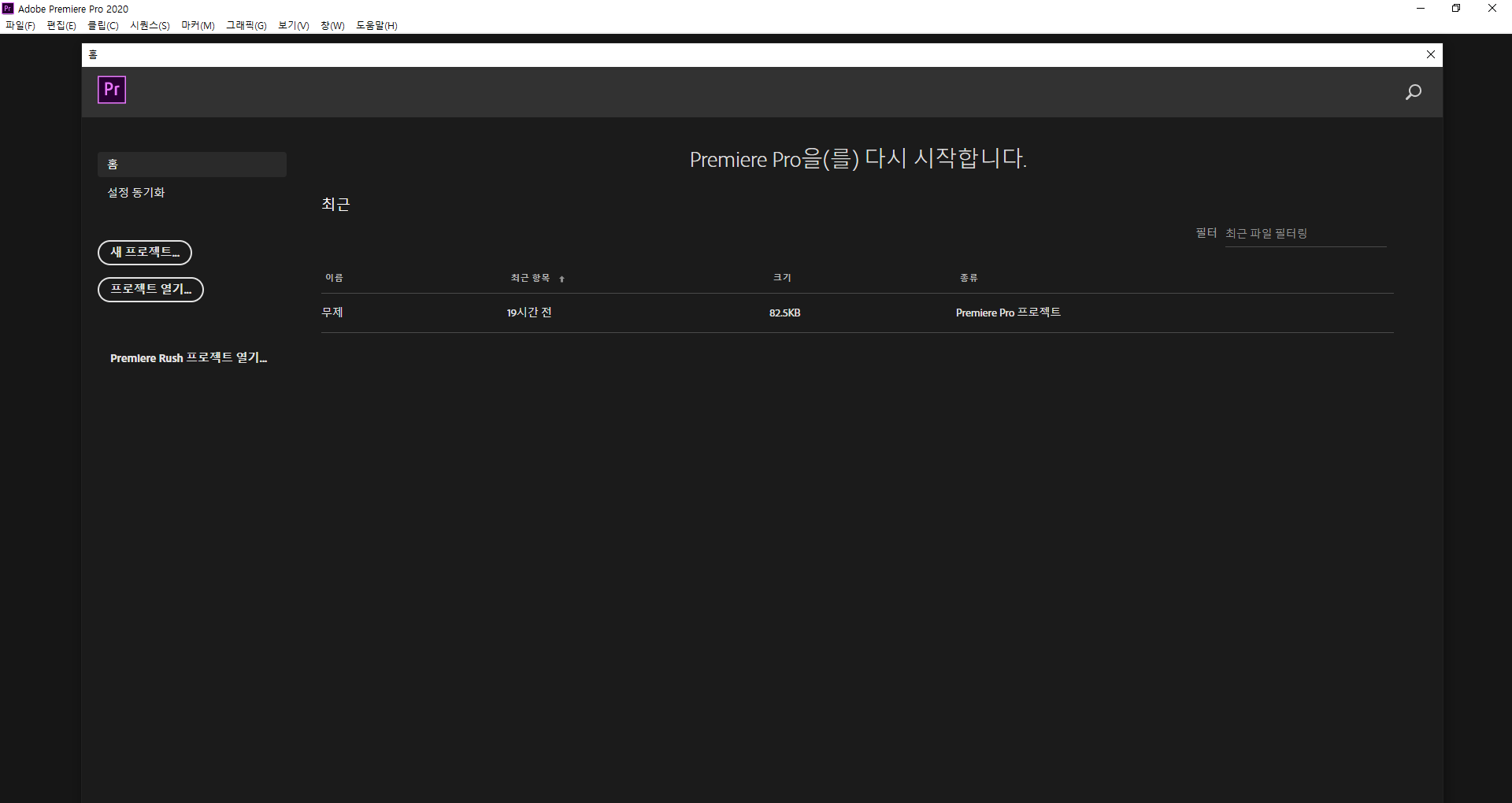
Task: Open the 창(W) menu
Action: click(x=332, y=26)
